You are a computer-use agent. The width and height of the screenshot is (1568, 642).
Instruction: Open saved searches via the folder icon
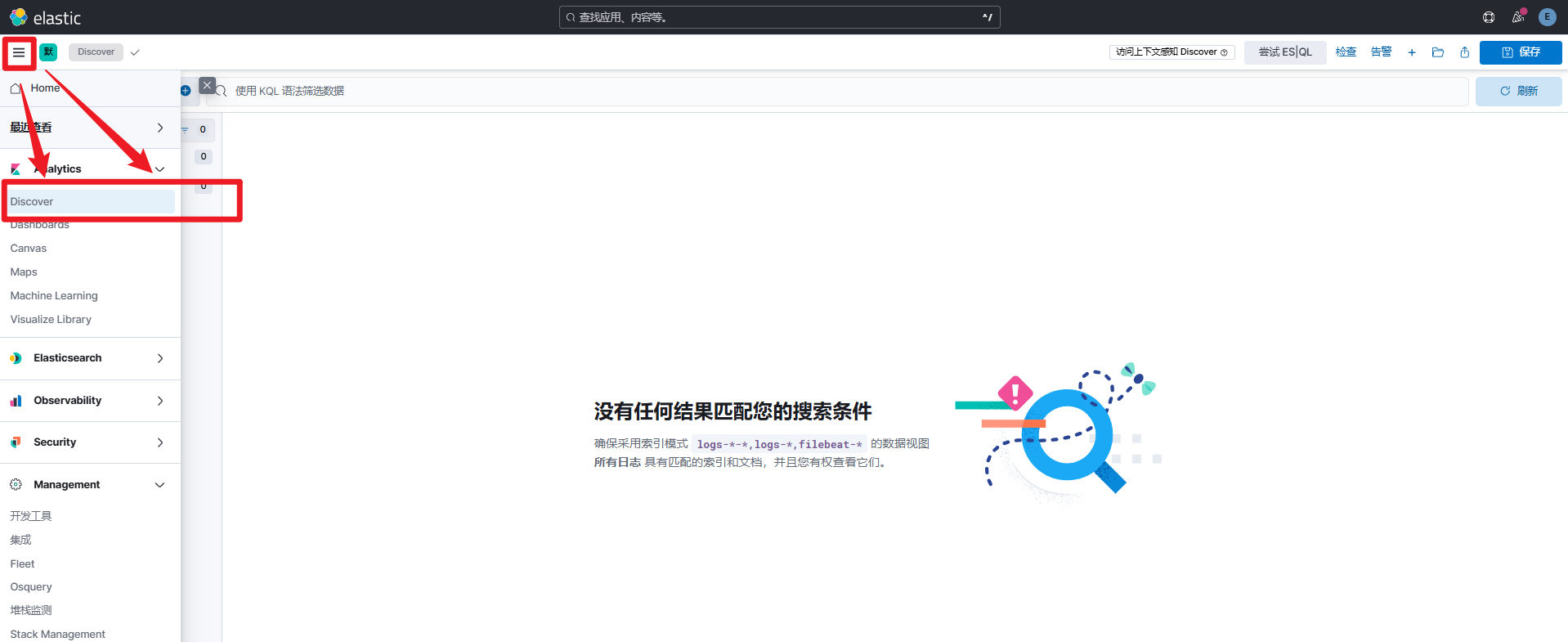[x=1438, y=52]
